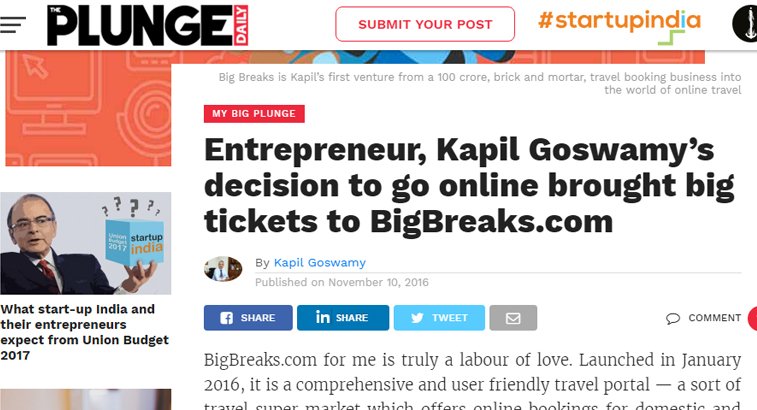Open the hamburger navigation menu
This screenshot has height=410, width=757.
tap(13, 25)
